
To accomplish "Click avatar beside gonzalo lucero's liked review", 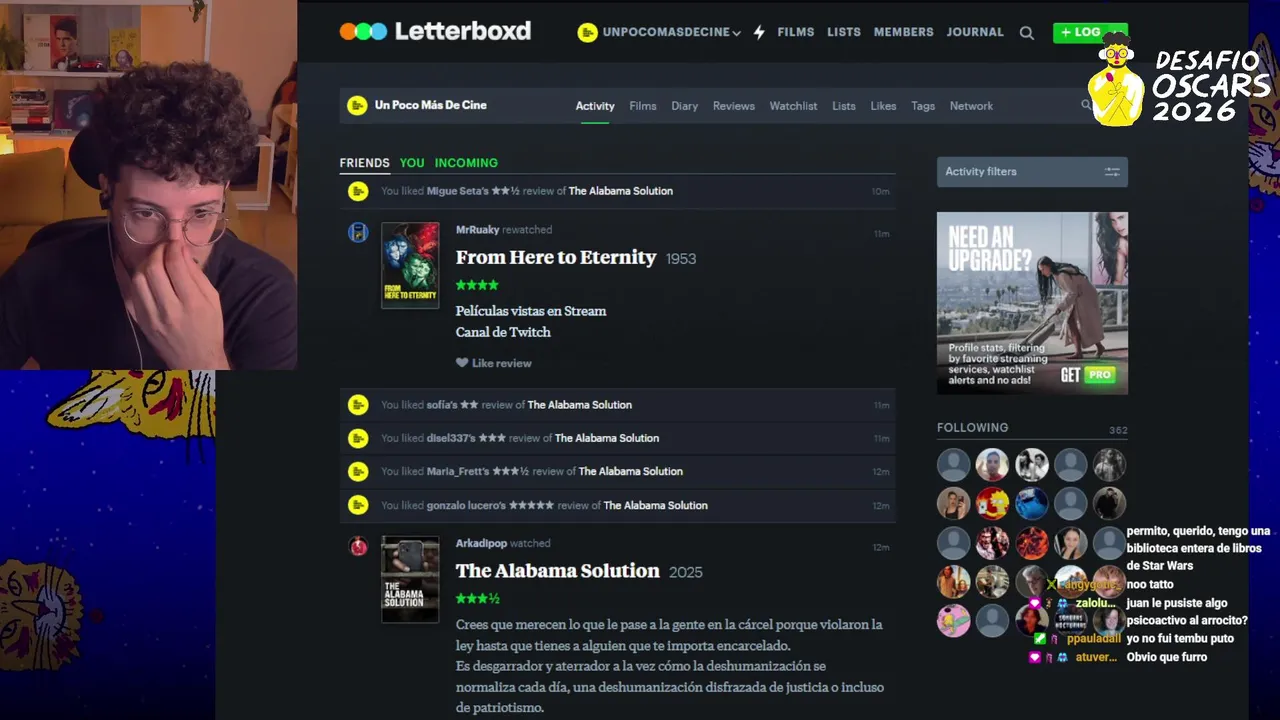I will tap(357, 505).
